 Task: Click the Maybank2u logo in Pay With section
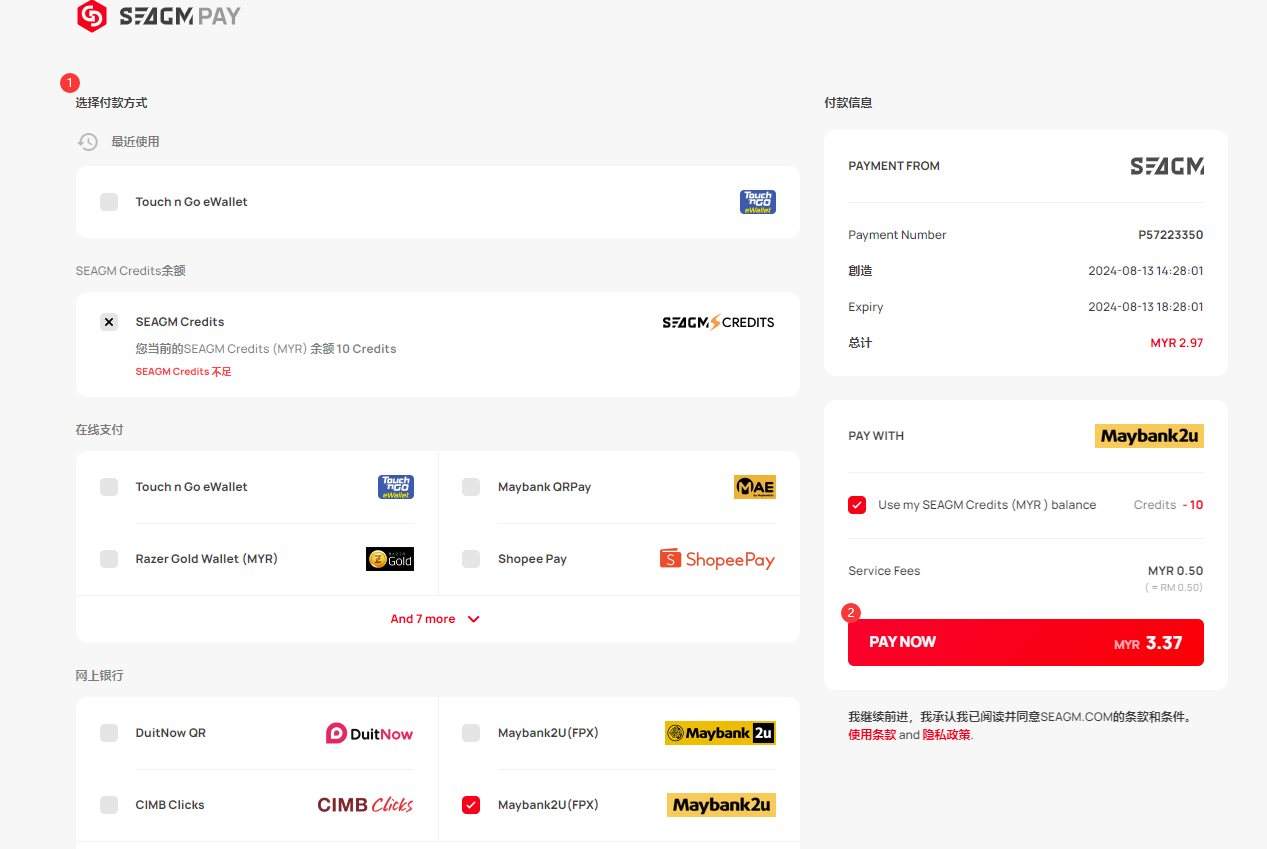point(1149,436)
